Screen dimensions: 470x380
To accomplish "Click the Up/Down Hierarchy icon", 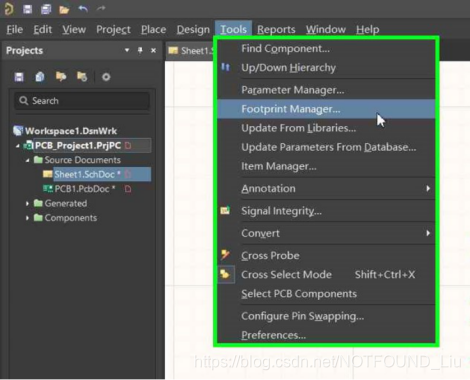I will coord(226,67).
